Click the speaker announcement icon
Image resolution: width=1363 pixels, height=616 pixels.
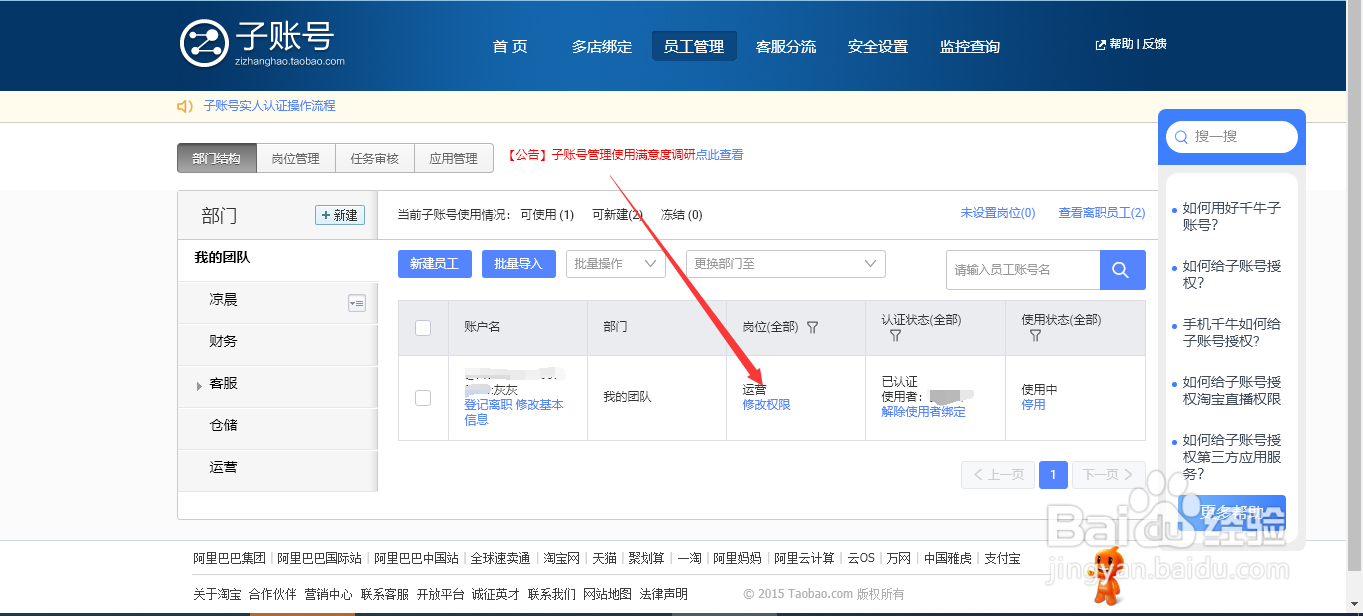click(x=185, y=106)
